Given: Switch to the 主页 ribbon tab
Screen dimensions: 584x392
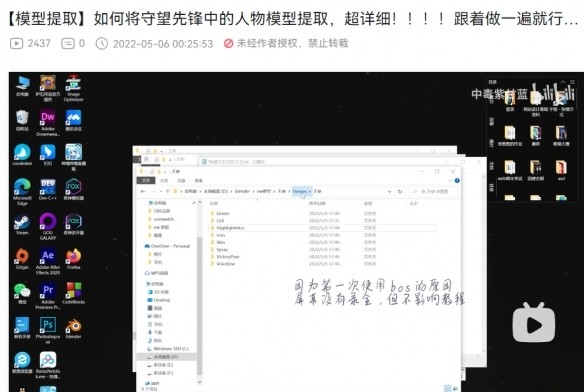Looking at the screenshot, I should point(164,180).
